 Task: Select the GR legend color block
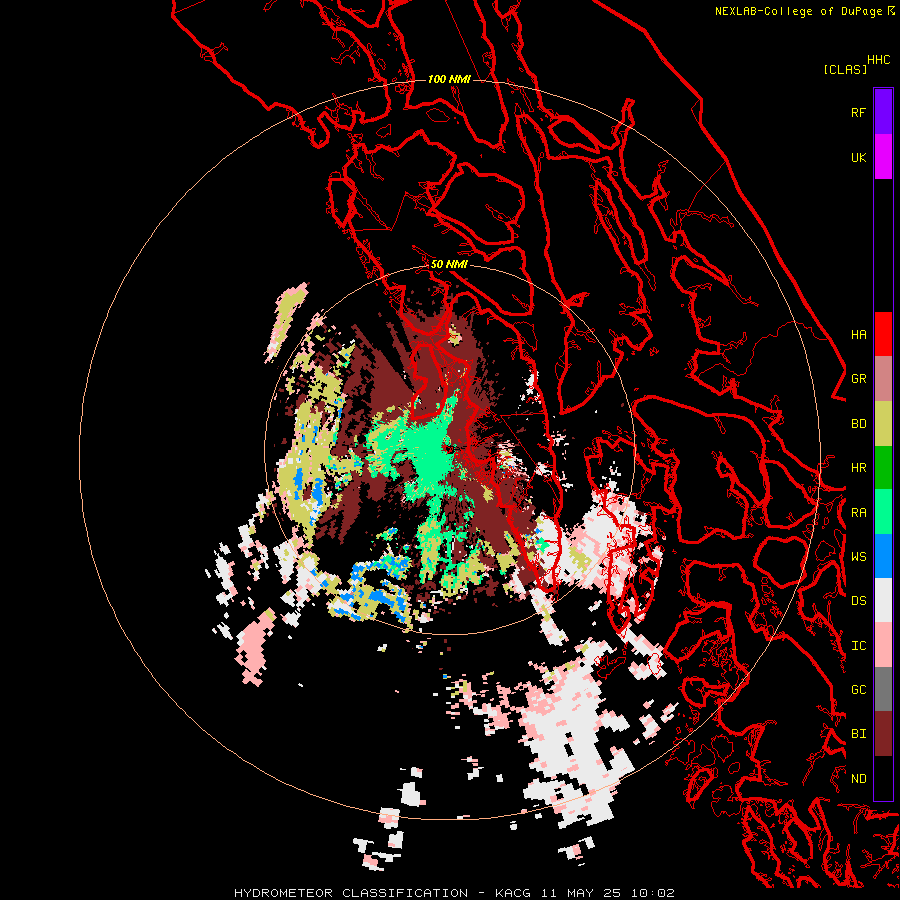[x=883, y=379]
